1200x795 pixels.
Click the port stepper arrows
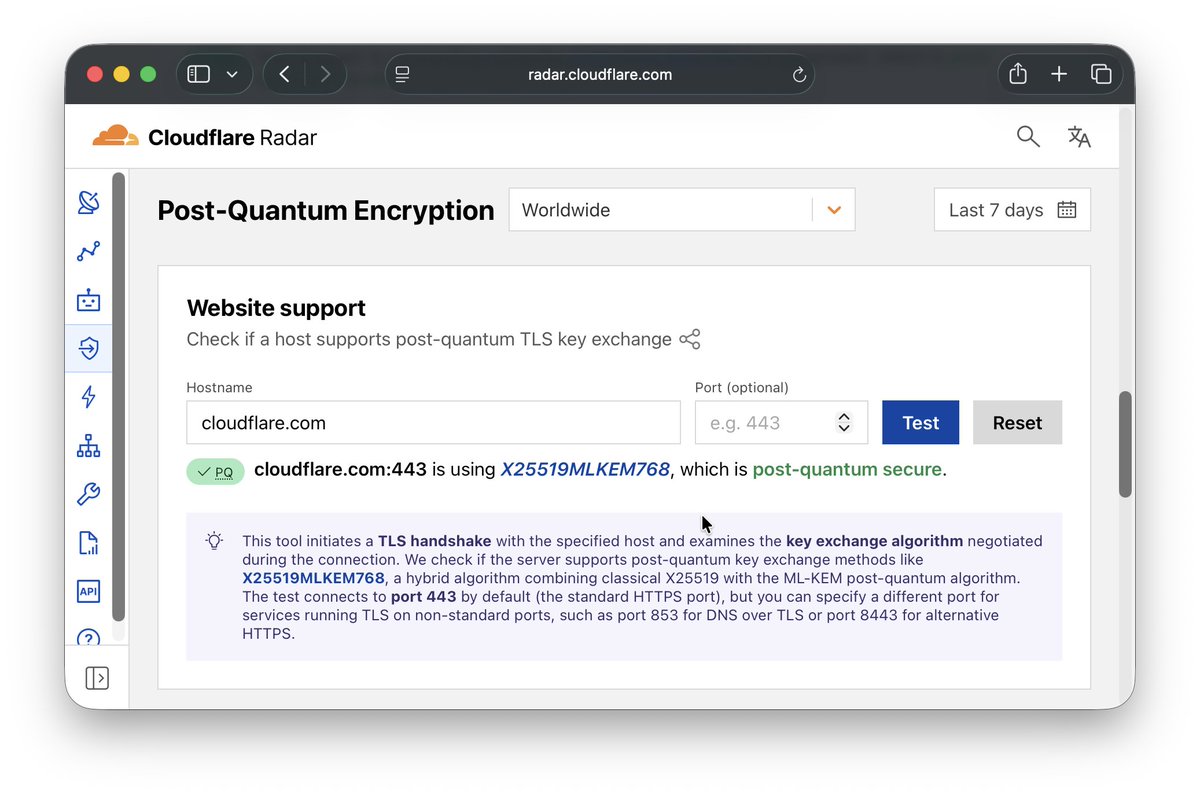click(844, 423)
